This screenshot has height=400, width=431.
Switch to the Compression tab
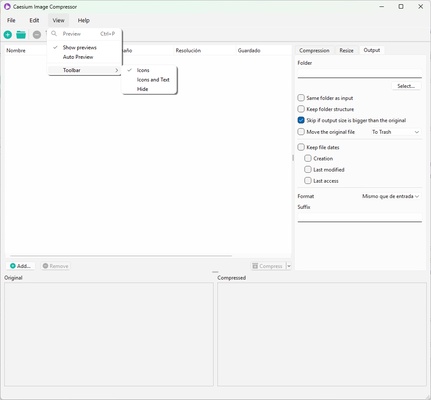(x=314, y=50)
